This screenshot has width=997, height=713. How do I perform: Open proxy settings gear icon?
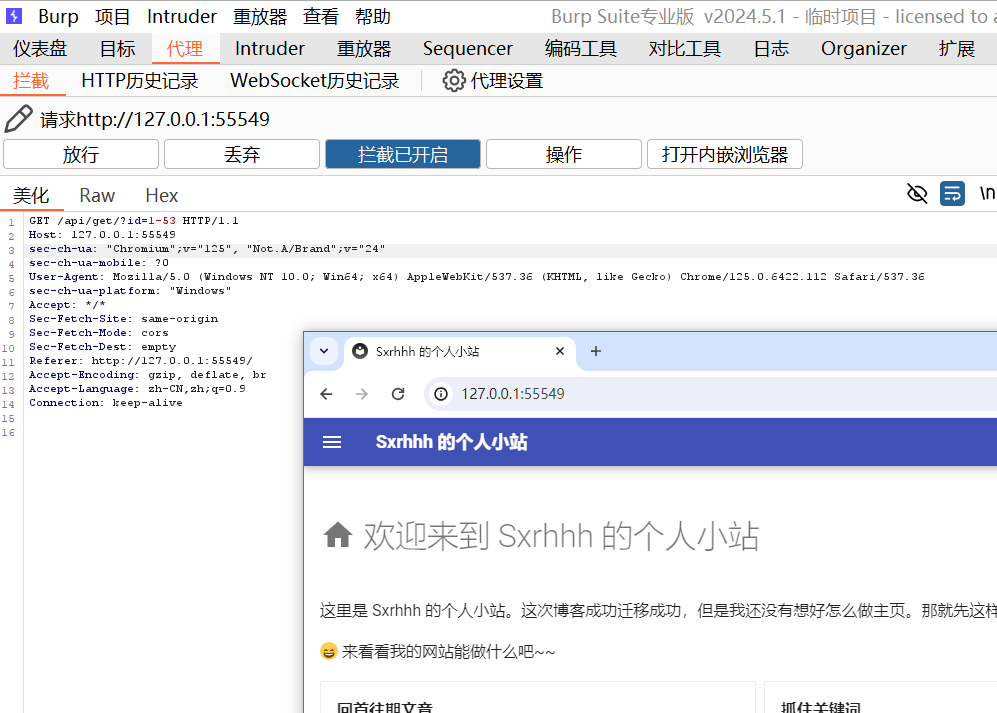coord(454,81)
